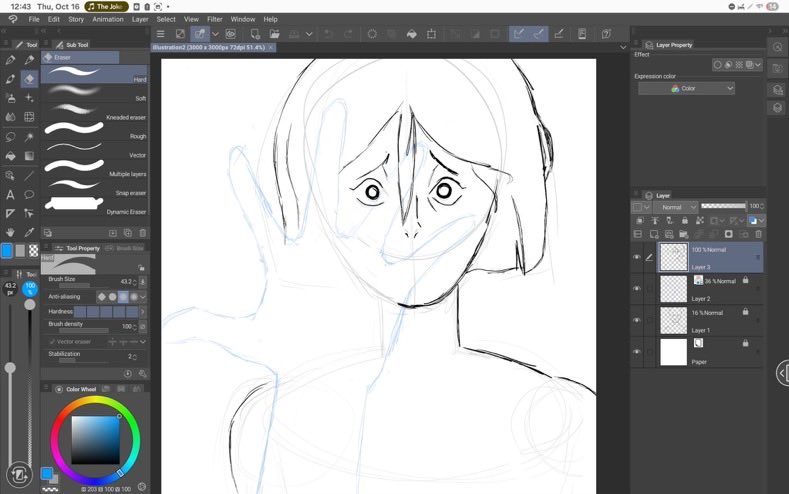This screenshot has width=789, height=494.
Task: Choose the Snap eraser sub tool
Action: pyautogui.click(x=95, y=188)
